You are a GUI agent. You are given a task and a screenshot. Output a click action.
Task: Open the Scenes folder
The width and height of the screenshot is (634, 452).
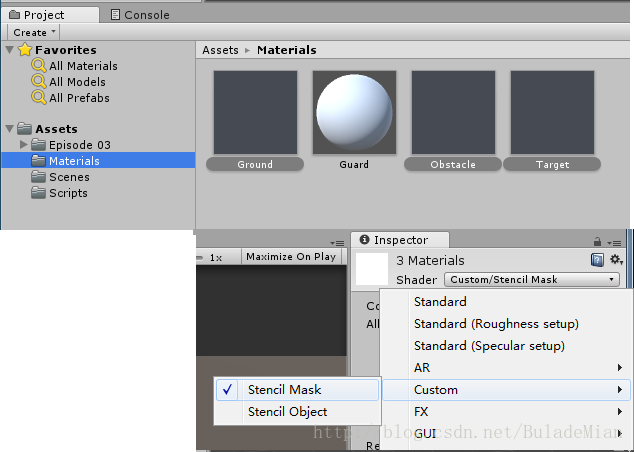[69, 177]
